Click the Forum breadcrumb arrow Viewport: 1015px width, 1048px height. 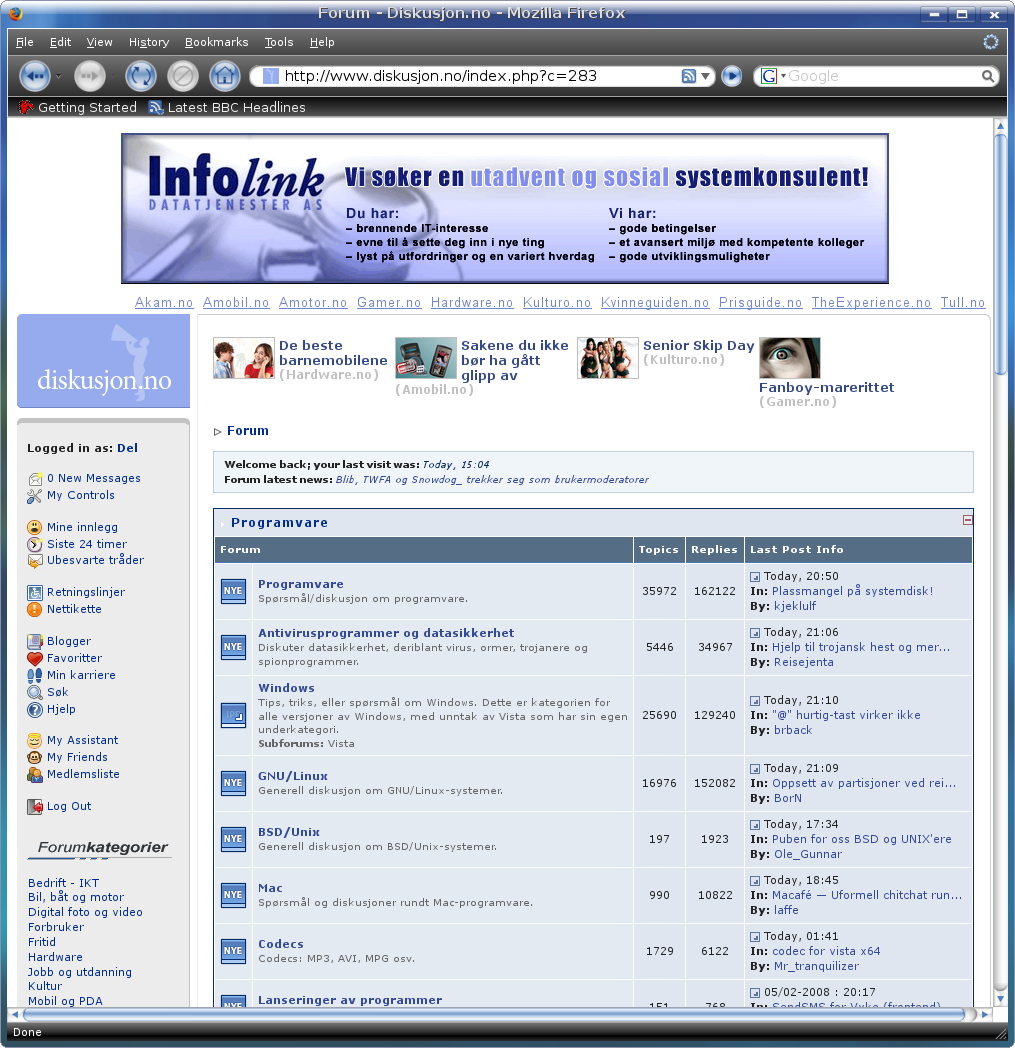pos(217,432)
